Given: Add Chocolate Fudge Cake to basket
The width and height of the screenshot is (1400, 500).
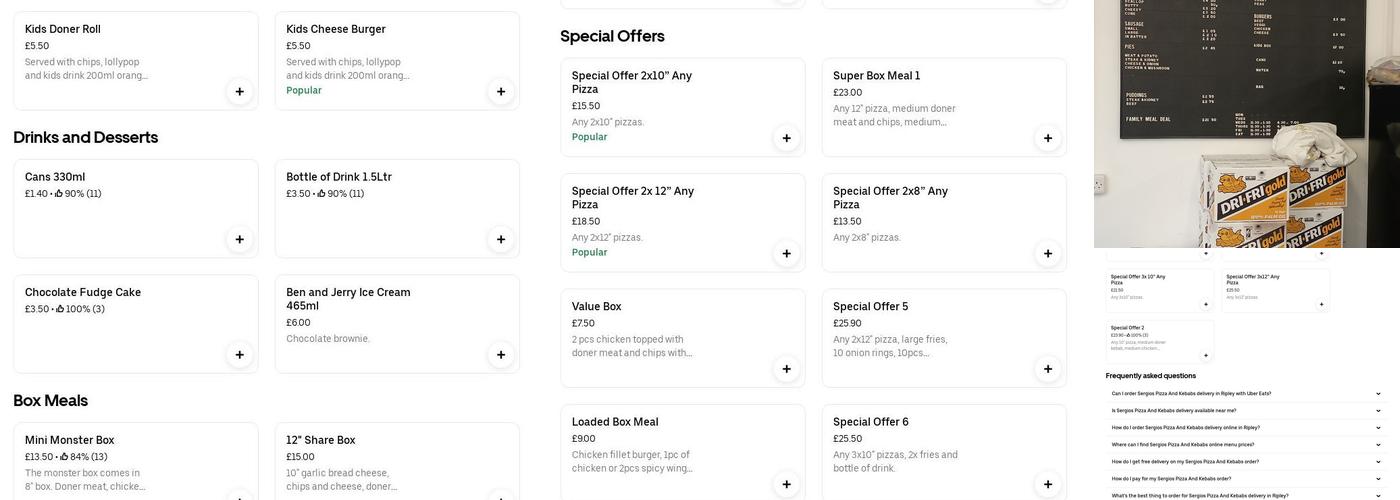Looking at the screenshot, I should click(x=239, y=355).
